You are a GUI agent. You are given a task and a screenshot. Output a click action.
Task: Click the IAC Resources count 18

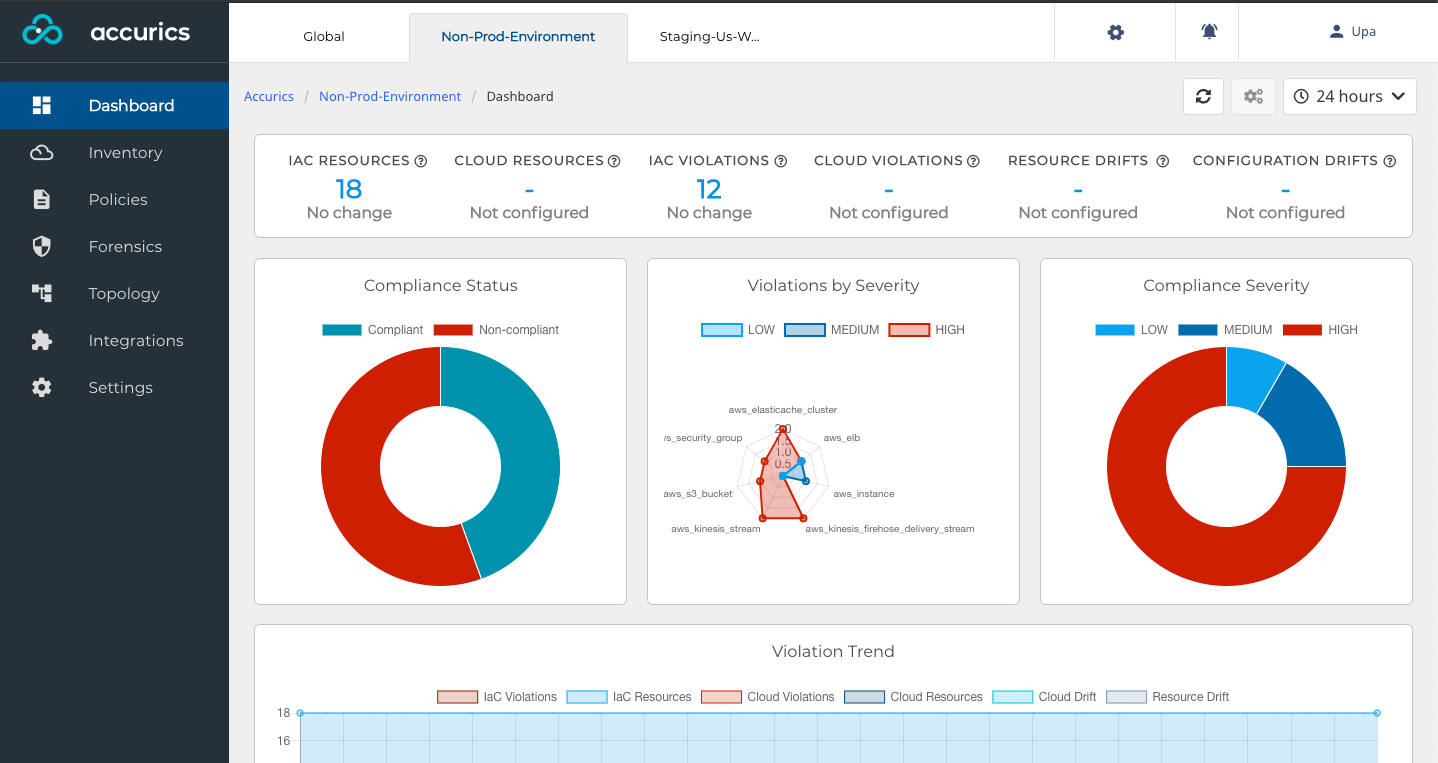click(x=349, y=189)
